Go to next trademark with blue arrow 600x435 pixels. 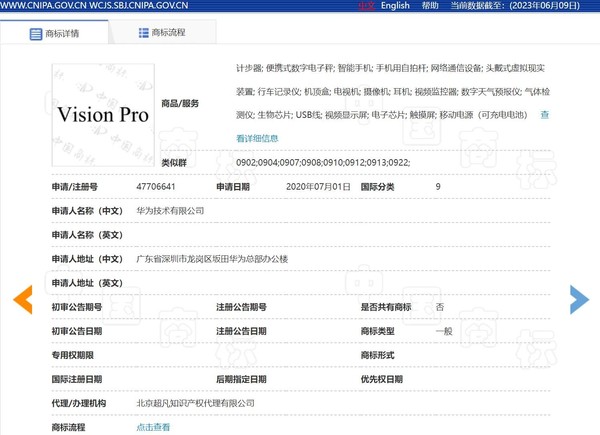[579, 300]
